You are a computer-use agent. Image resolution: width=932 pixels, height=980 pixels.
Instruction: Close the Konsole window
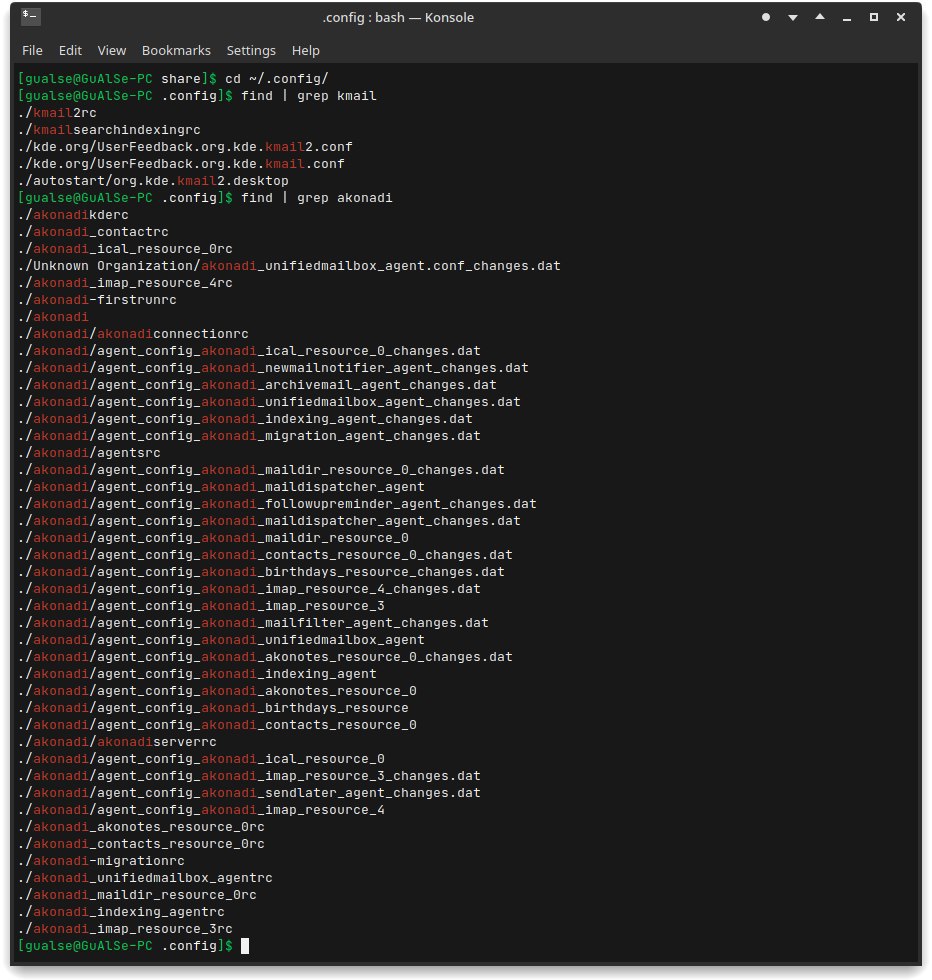click(901, 18)
